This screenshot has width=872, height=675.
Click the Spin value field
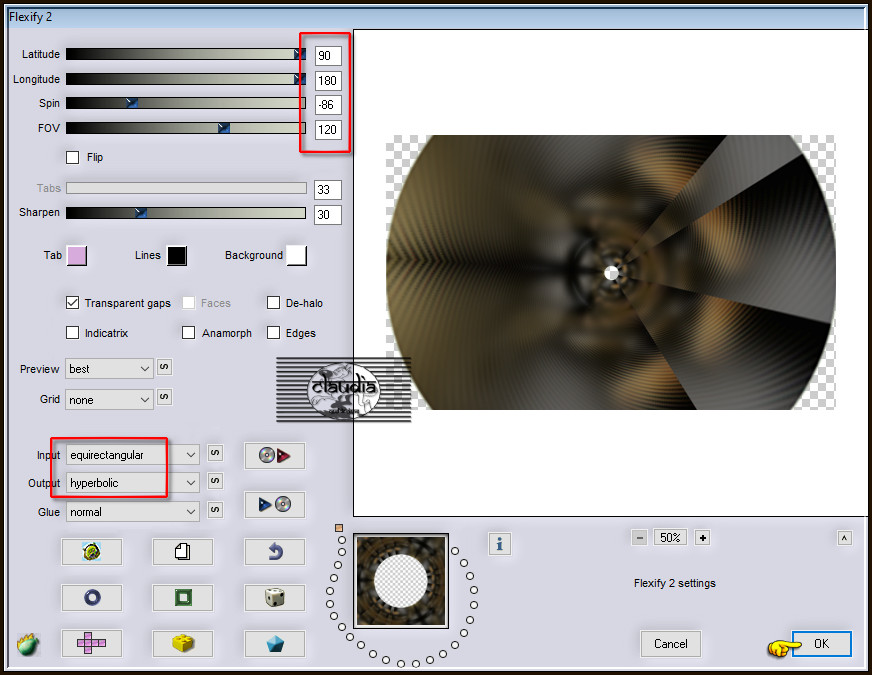tap(328, 105)
